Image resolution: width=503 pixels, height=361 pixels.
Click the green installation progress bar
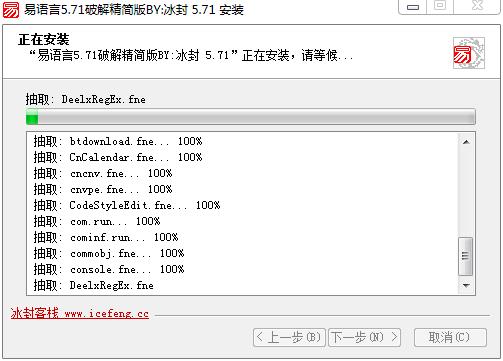pos(251,117)
